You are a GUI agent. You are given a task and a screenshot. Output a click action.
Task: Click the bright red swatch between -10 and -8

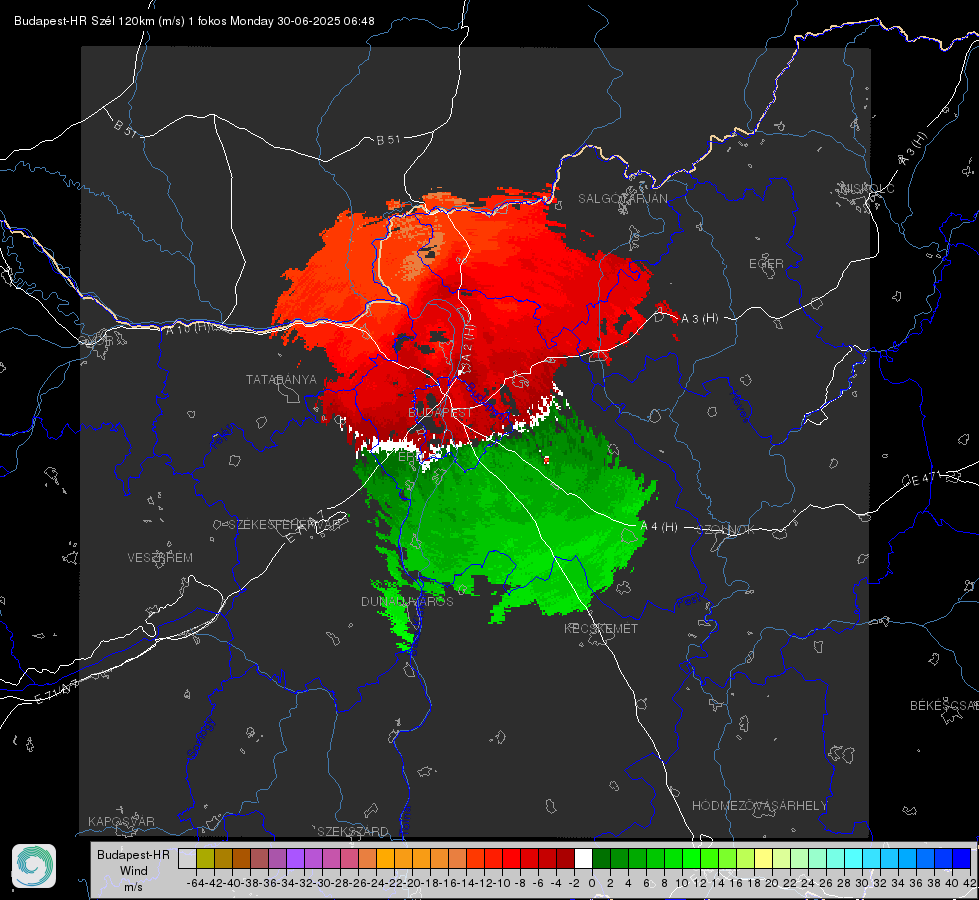point(511,859)
